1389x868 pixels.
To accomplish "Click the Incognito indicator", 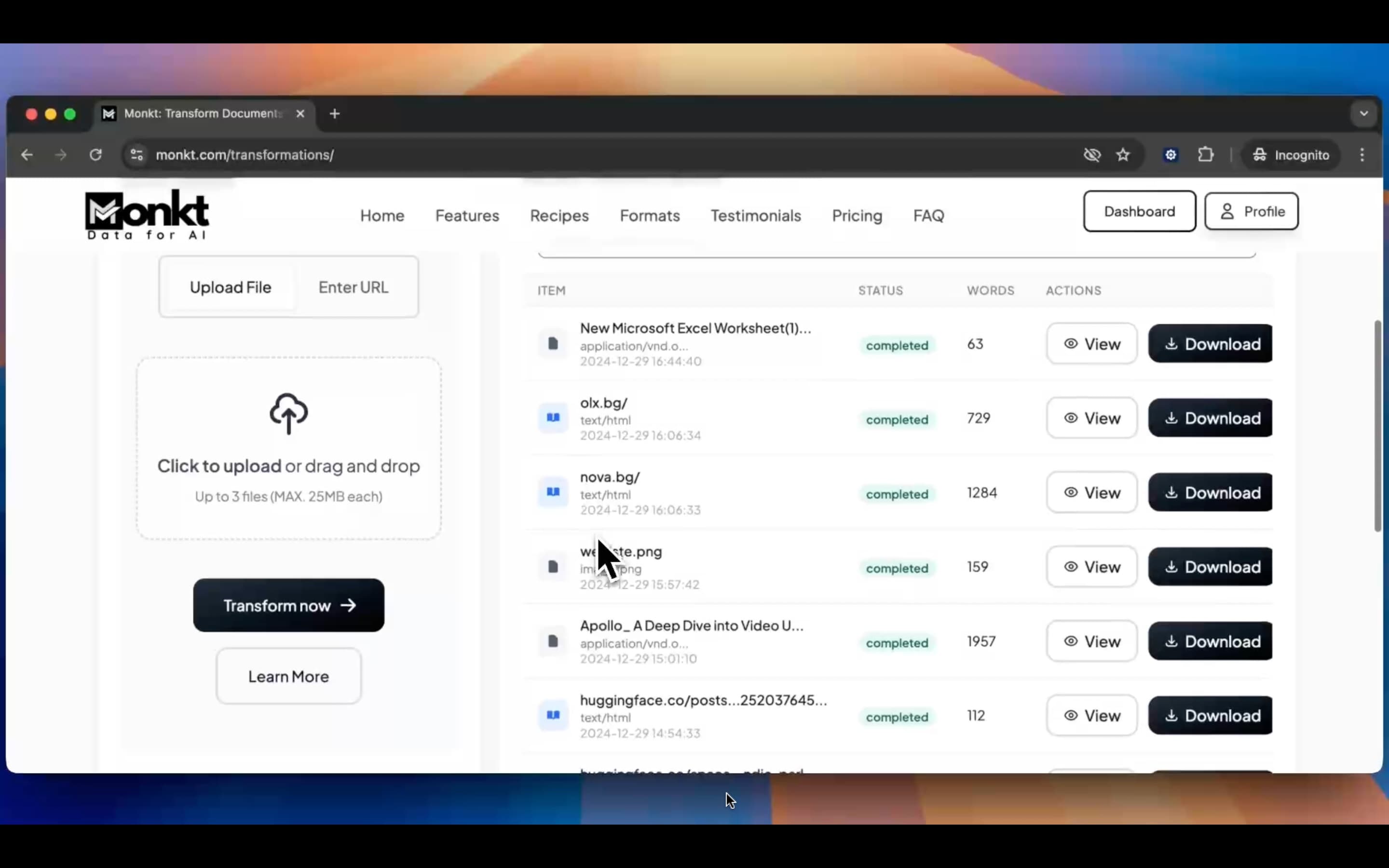I will click(1291, 155).
